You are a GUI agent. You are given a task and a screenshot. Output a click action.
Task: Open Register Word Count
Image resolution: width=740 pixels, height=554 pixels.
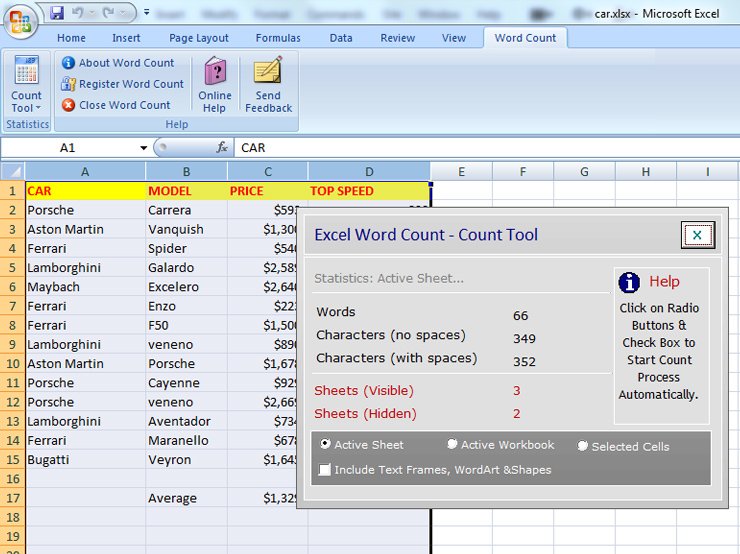122,84
